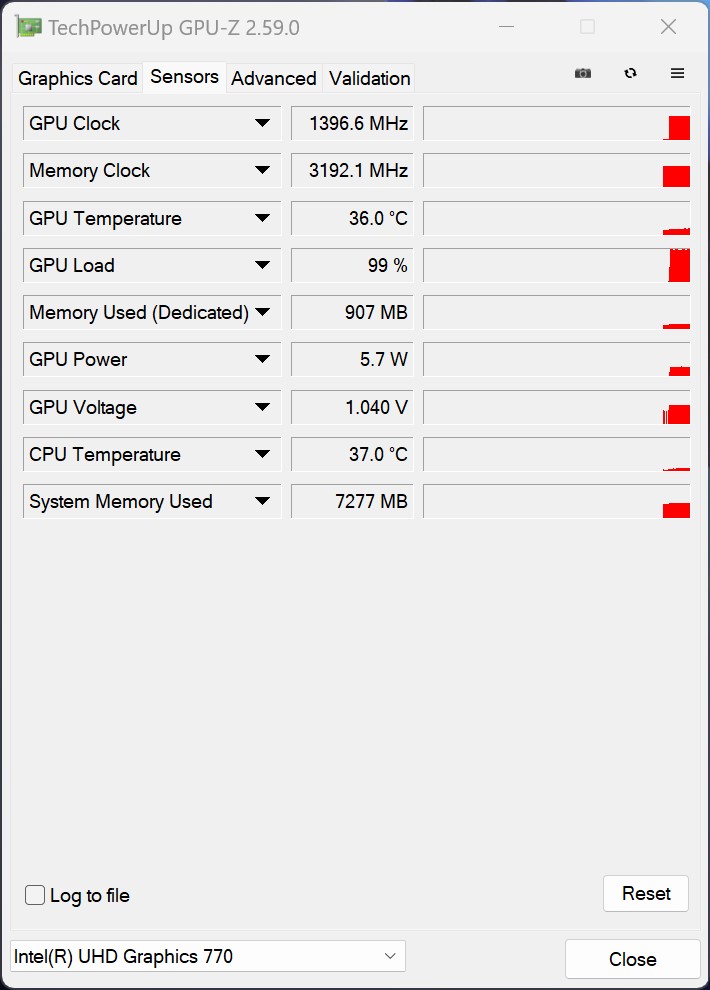This screenshot has width=710, height=990.
Task: Open the GPU Temperature dropdown arrow
Action: [x=262, y=218]
